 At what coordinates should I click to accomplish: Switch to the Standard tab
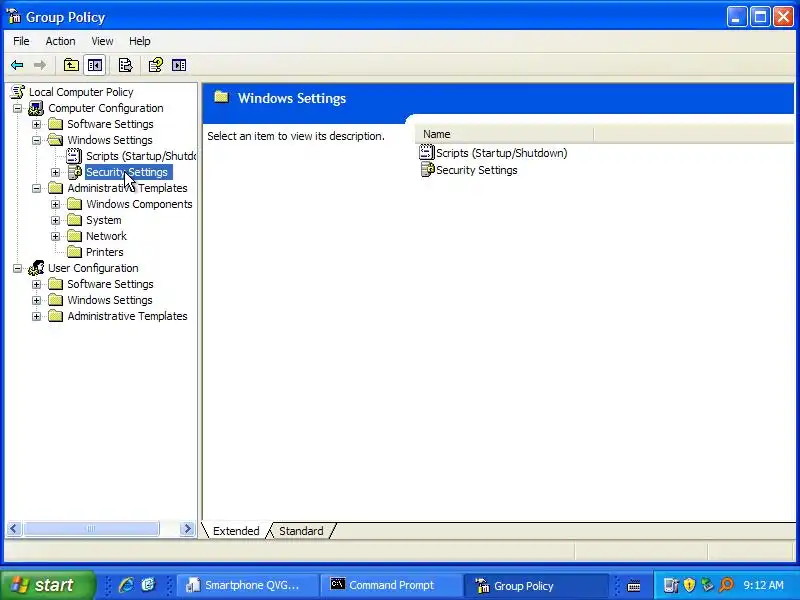click(301, 531)
